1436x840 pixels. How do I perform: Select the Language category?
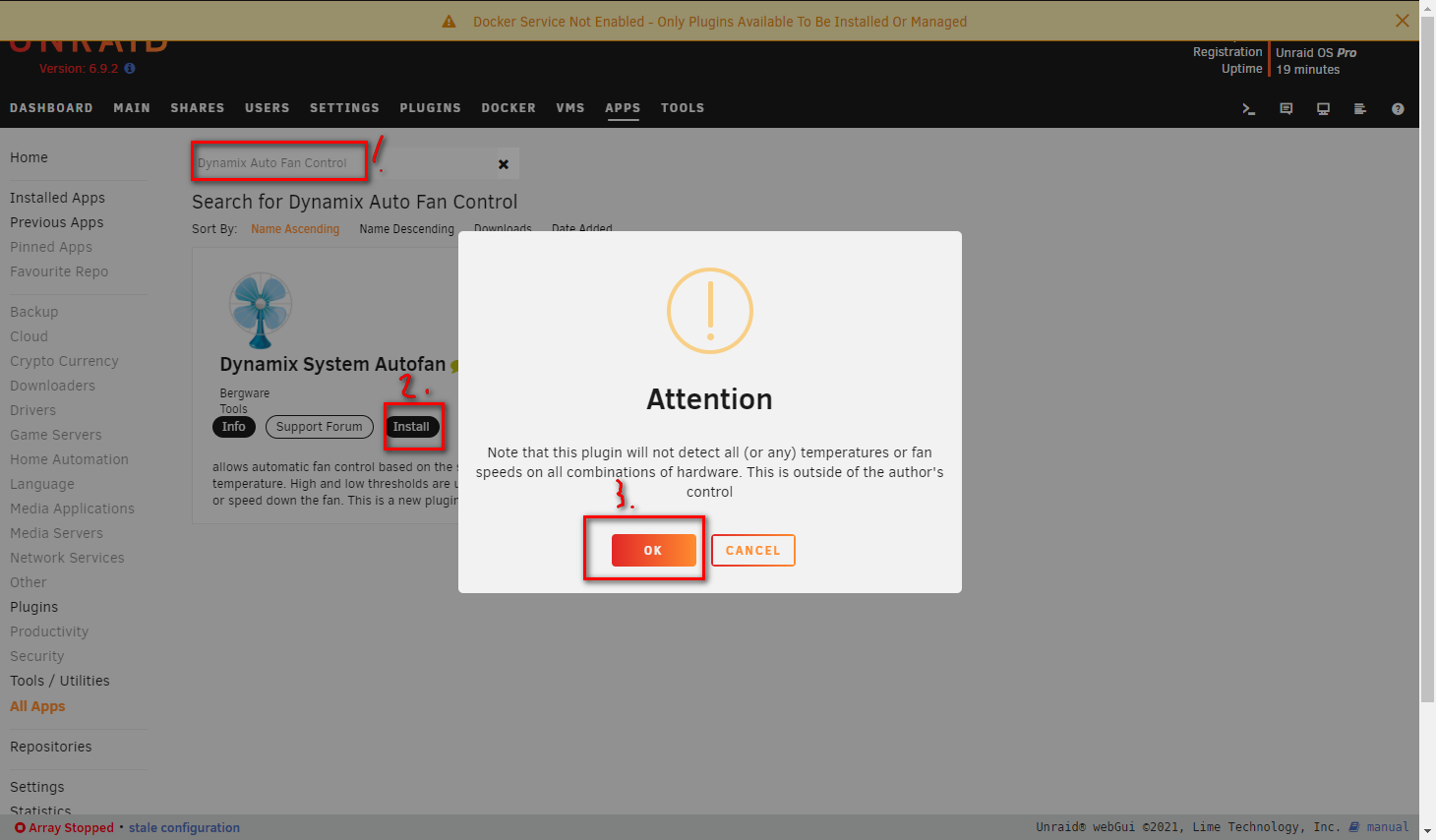point(42,484)
